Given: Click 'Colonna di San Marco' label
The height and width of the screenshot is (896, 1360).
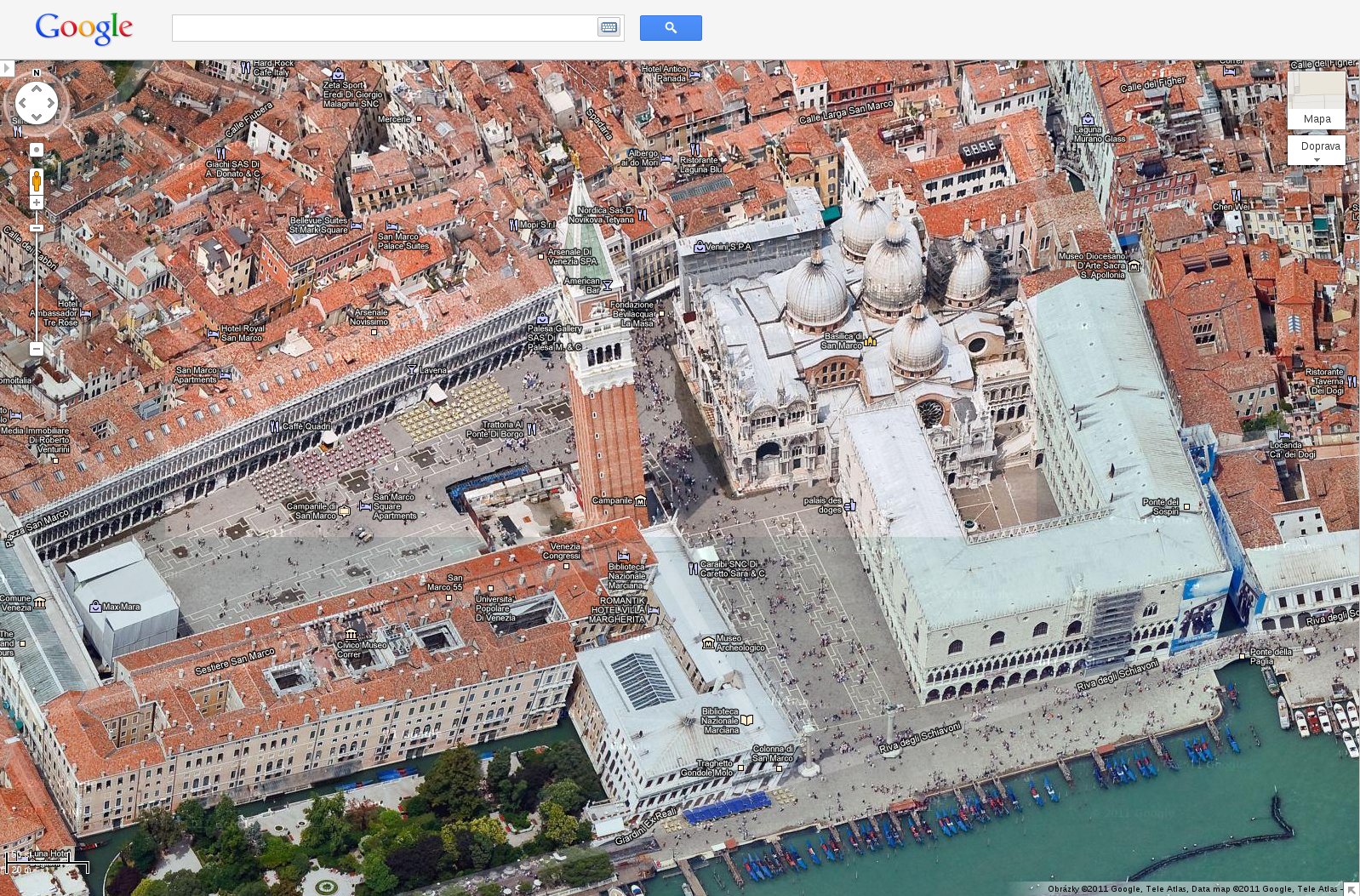Looking at the screenshot, I should click(773, 753).
